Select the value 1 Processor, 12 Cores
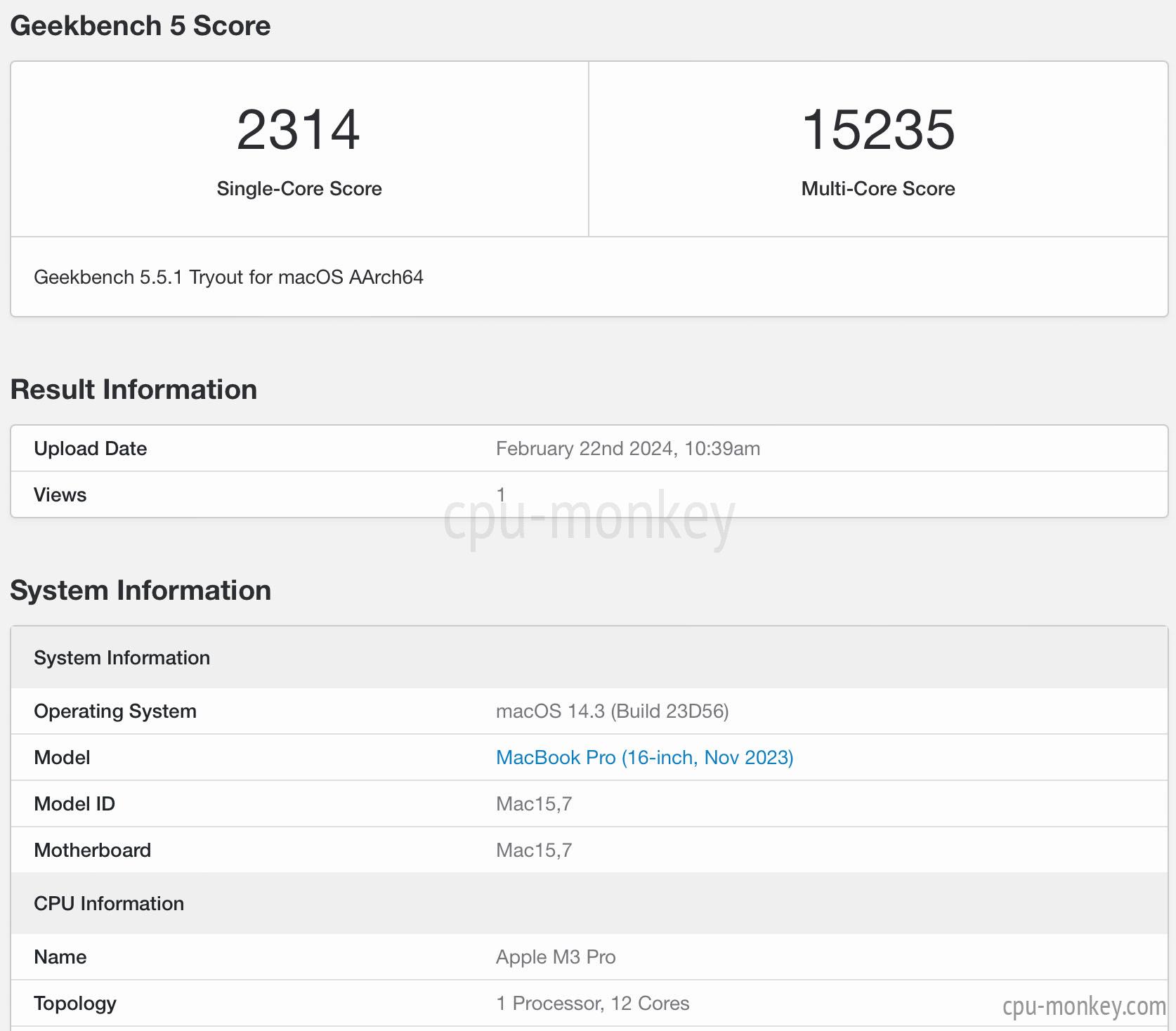Image resolution: width=1176 pixels, height=1031 pixels. coord(593,1003)
